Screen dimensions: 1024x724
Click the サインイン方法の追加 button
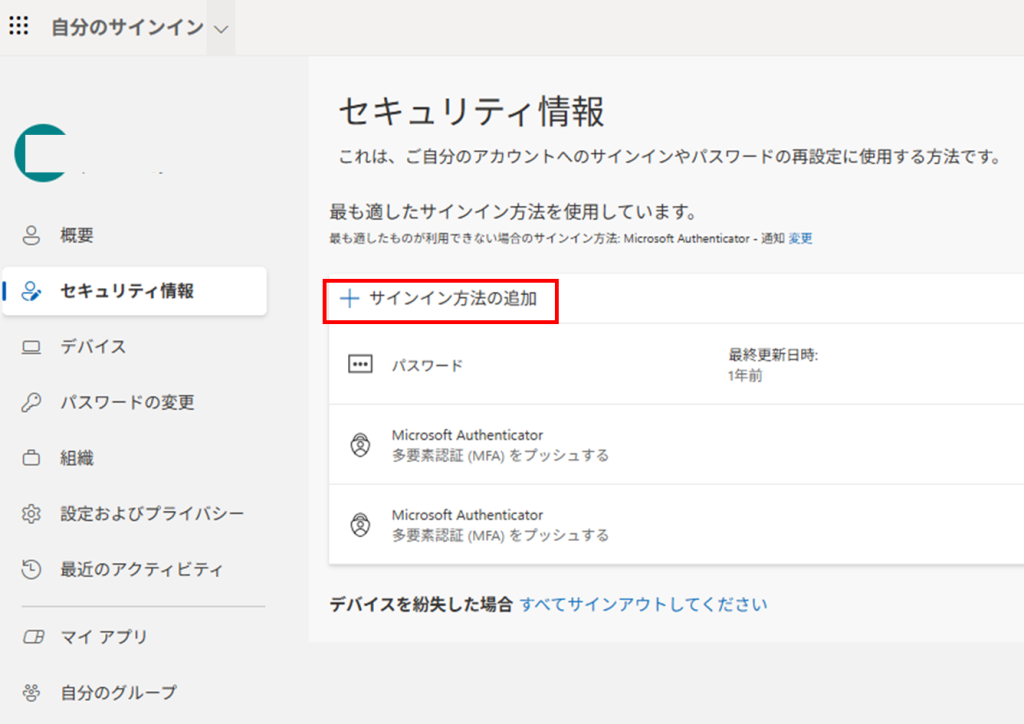click(440, 298)
